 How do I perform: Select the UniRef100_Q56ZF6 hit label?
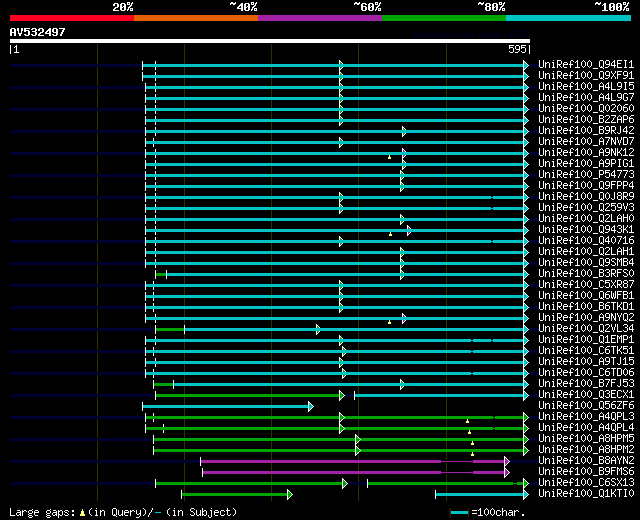[585, 405]
